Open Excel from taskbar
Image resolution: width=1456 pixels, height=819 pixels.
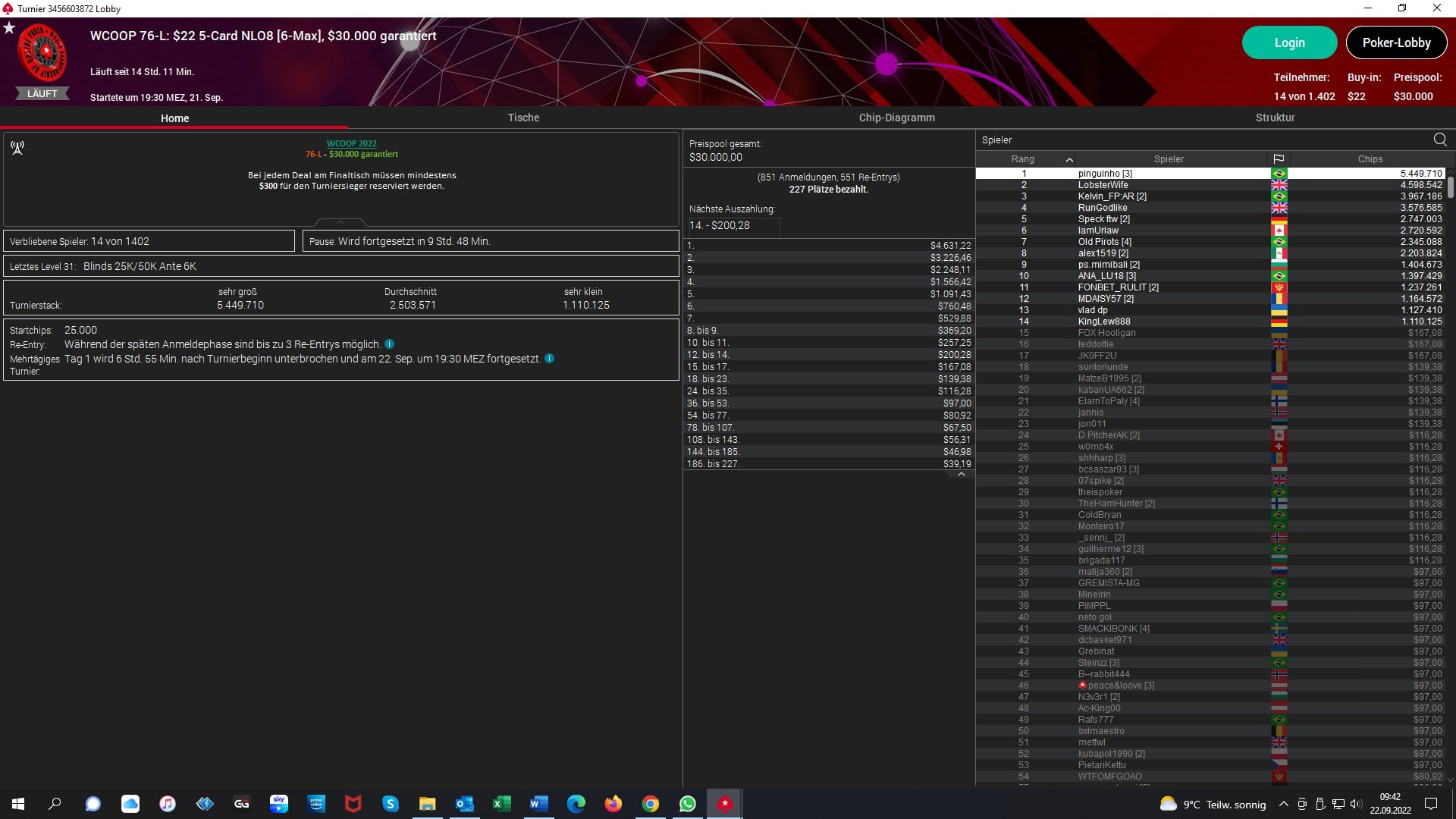click(x=502, y=804)
